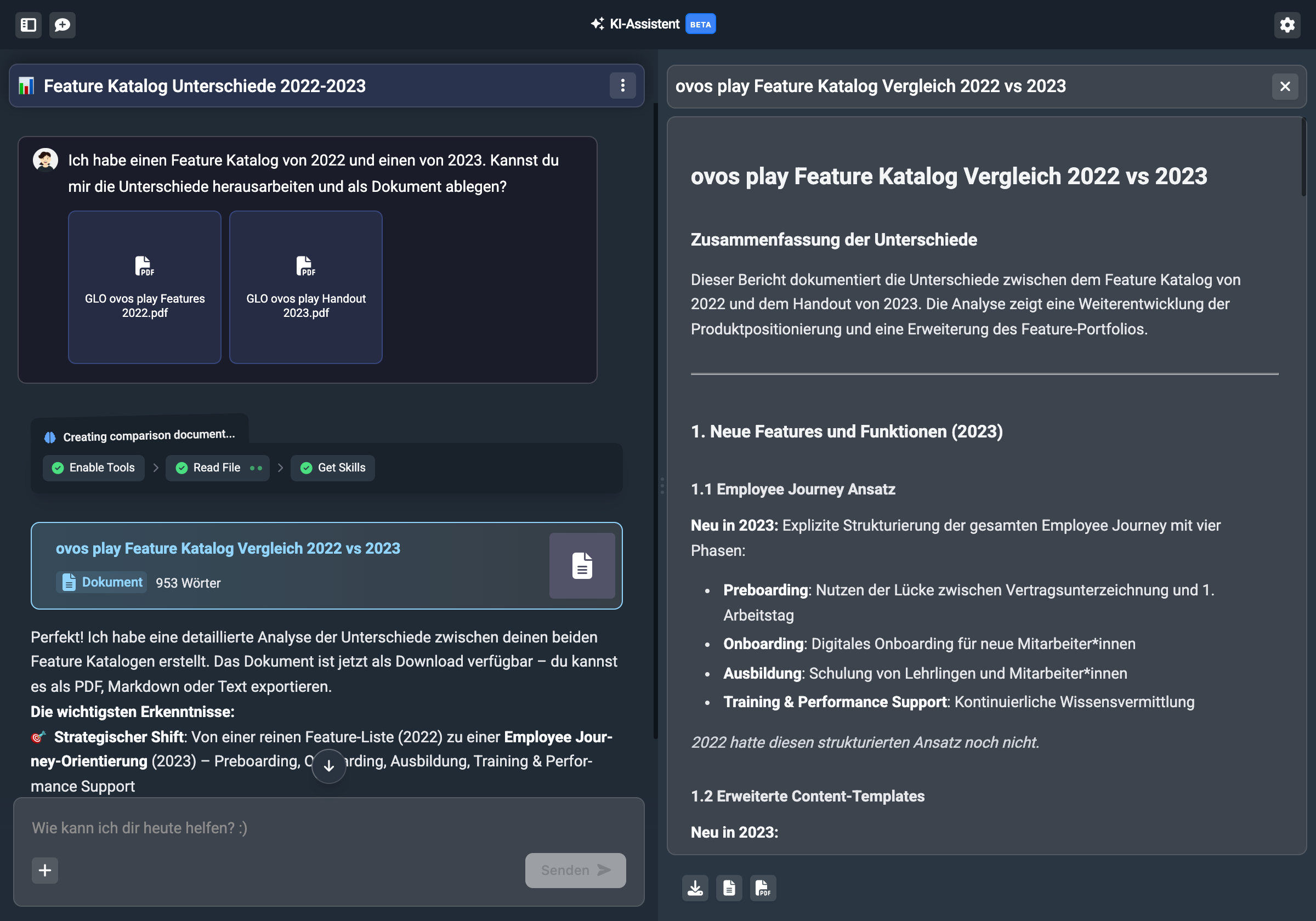The width and height of the screenshot is (1316, 921).
Task: Export the document as text file
Action: point(729,888)
